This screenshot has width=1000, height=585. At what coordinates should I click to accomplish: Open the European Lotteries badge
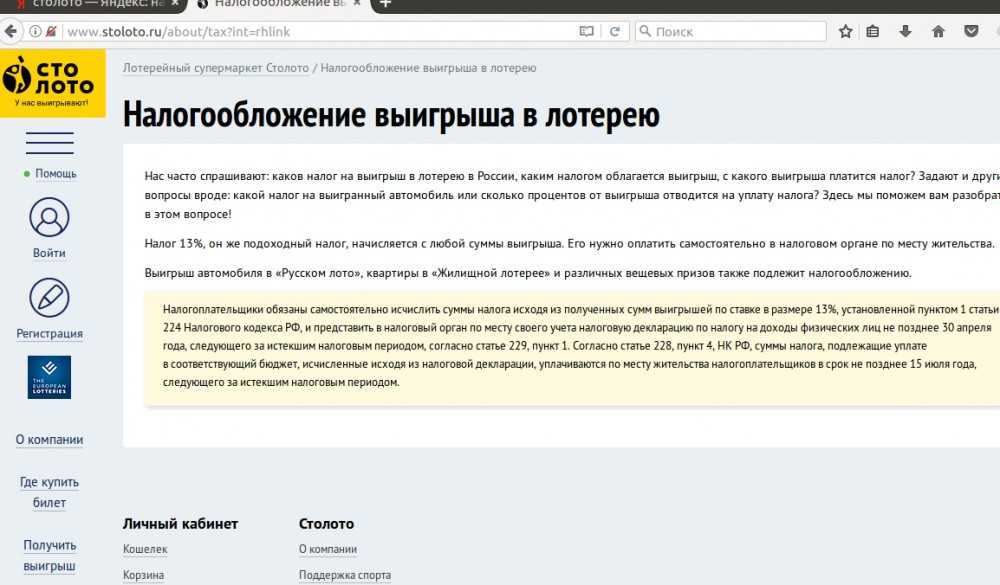[x=49, y=378]
